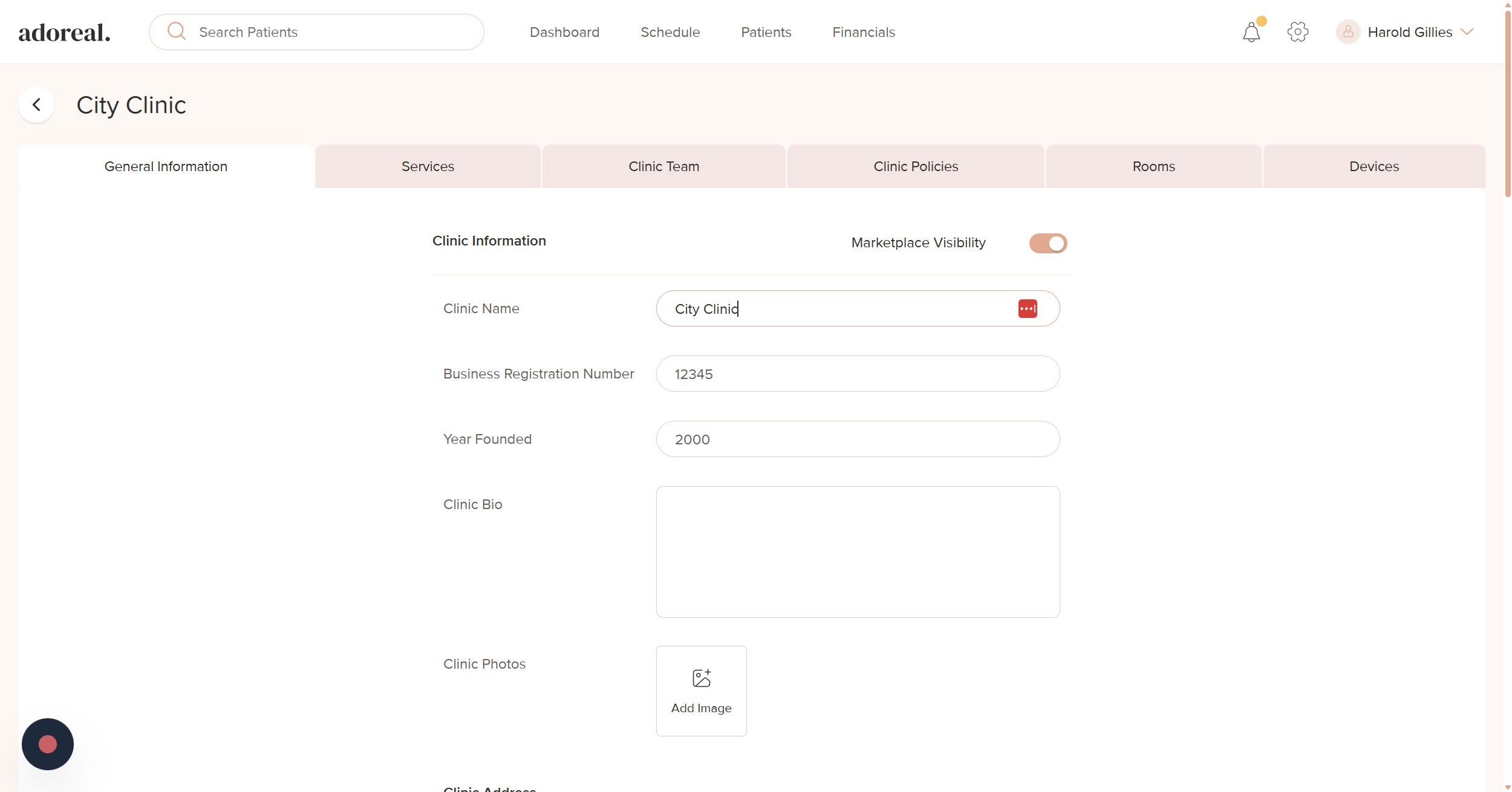Image resolution: width=1512 pixels, height=792 pixels.
Task: Open settings via gear icon
Action: [x=1297, y=32]
